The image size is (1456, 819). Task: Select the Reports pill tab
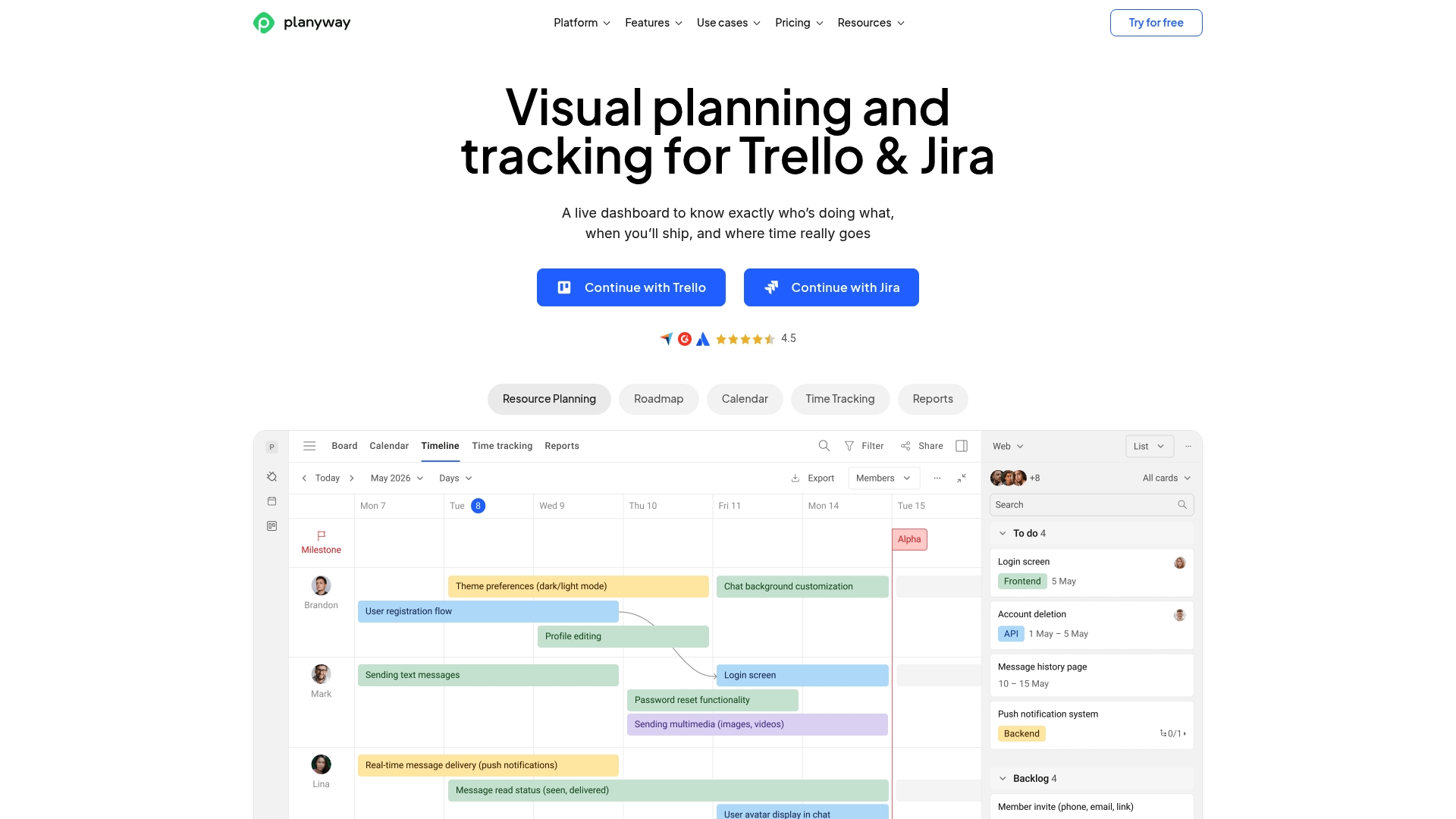(x=933, y=400)
